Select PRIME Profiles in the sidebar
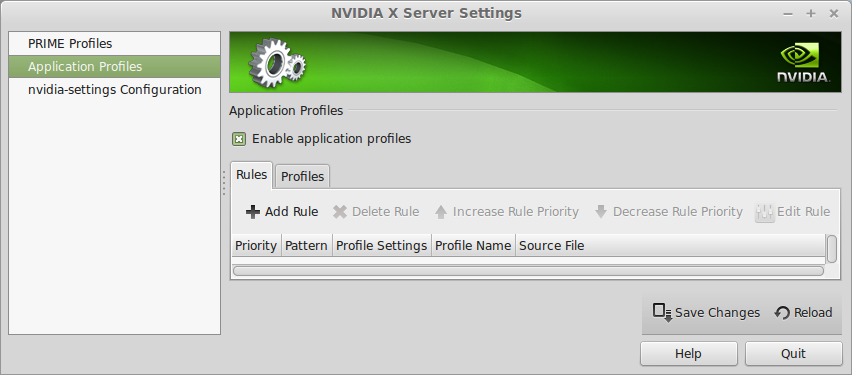The image size is (852, 375). coord(115,43)
